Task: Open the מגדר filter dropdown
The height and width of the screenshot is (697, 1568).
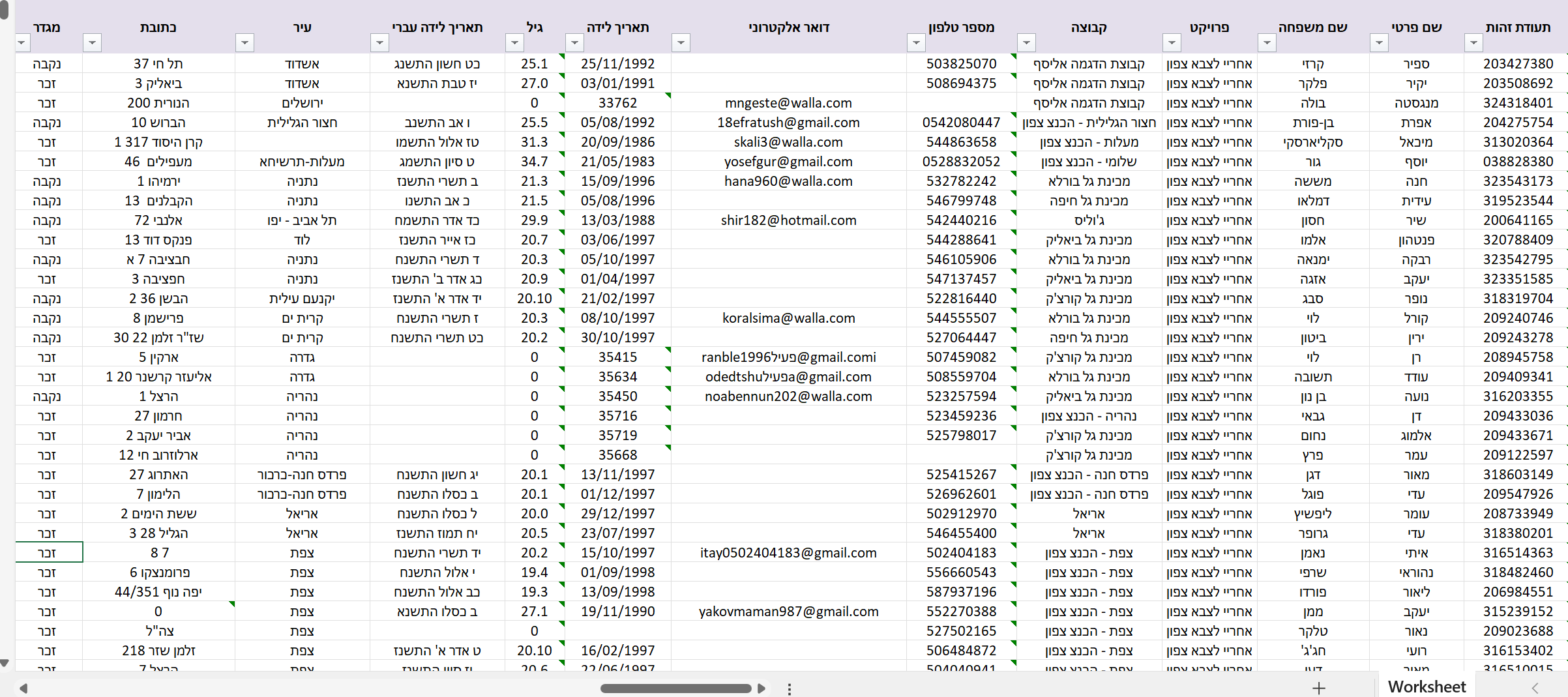Action: click(22, 43)
